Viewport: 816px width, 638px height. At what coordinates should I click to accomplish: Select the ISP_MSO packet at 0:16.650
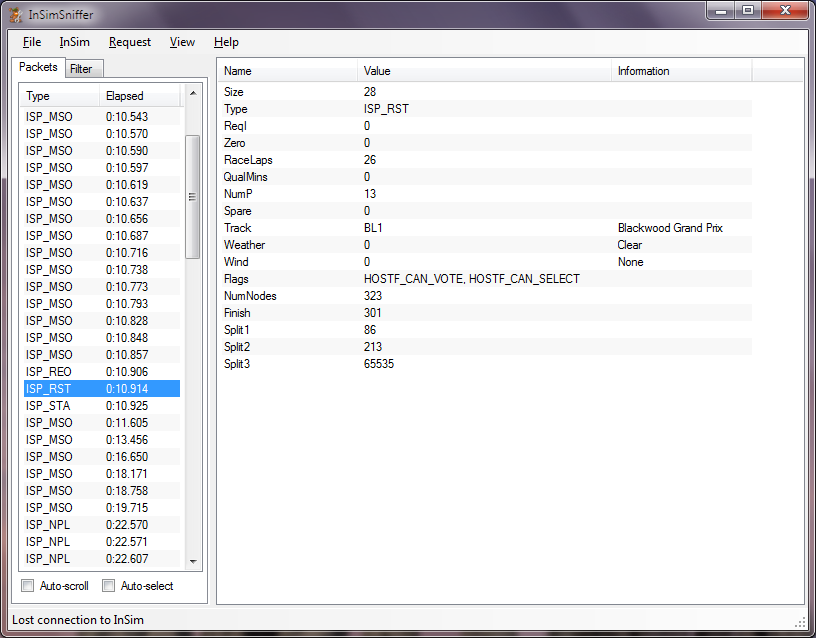coord(102,457)
